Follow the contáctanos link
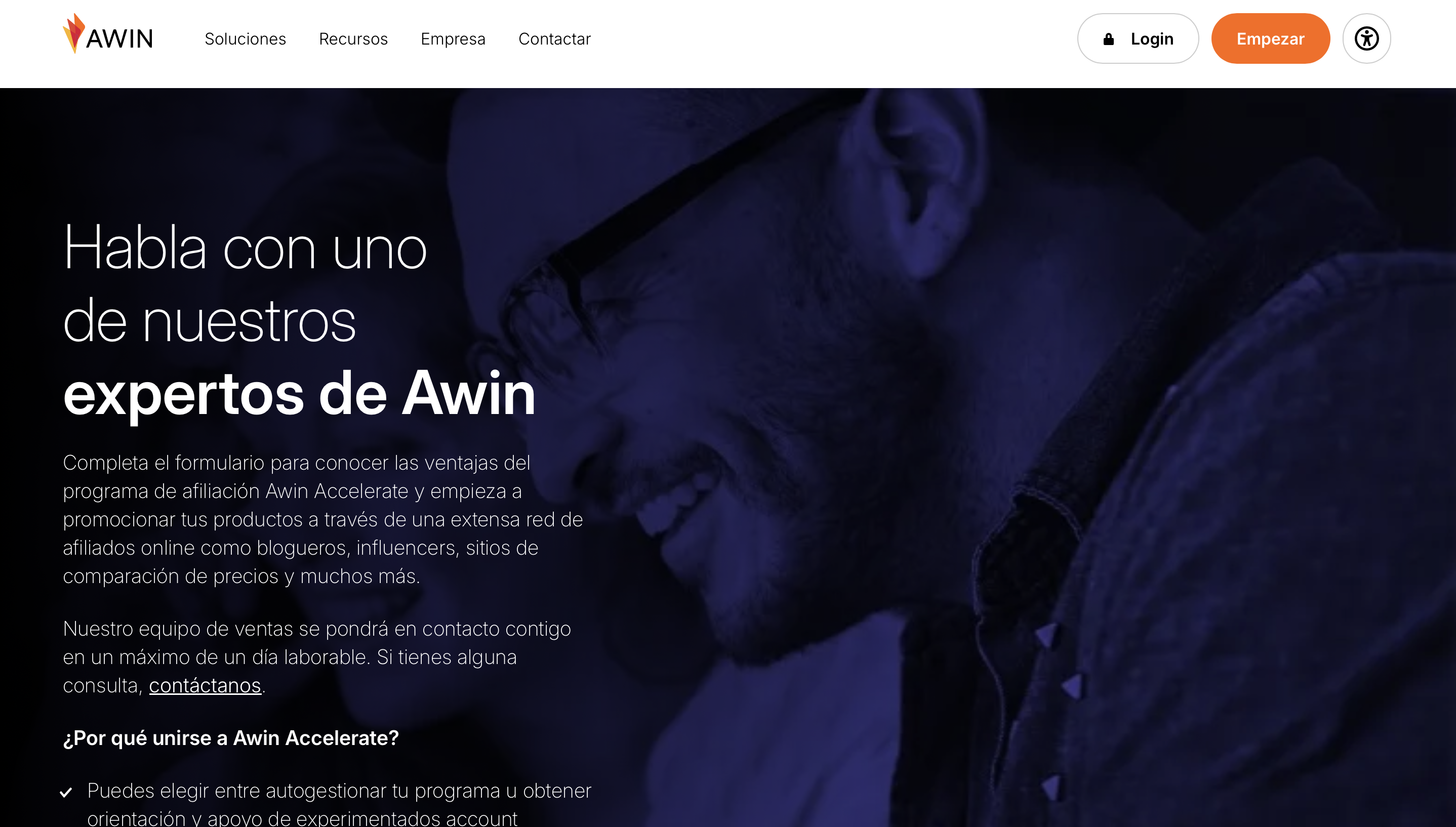Screen dimensions: 1456x827 click(x=205, y=686)
